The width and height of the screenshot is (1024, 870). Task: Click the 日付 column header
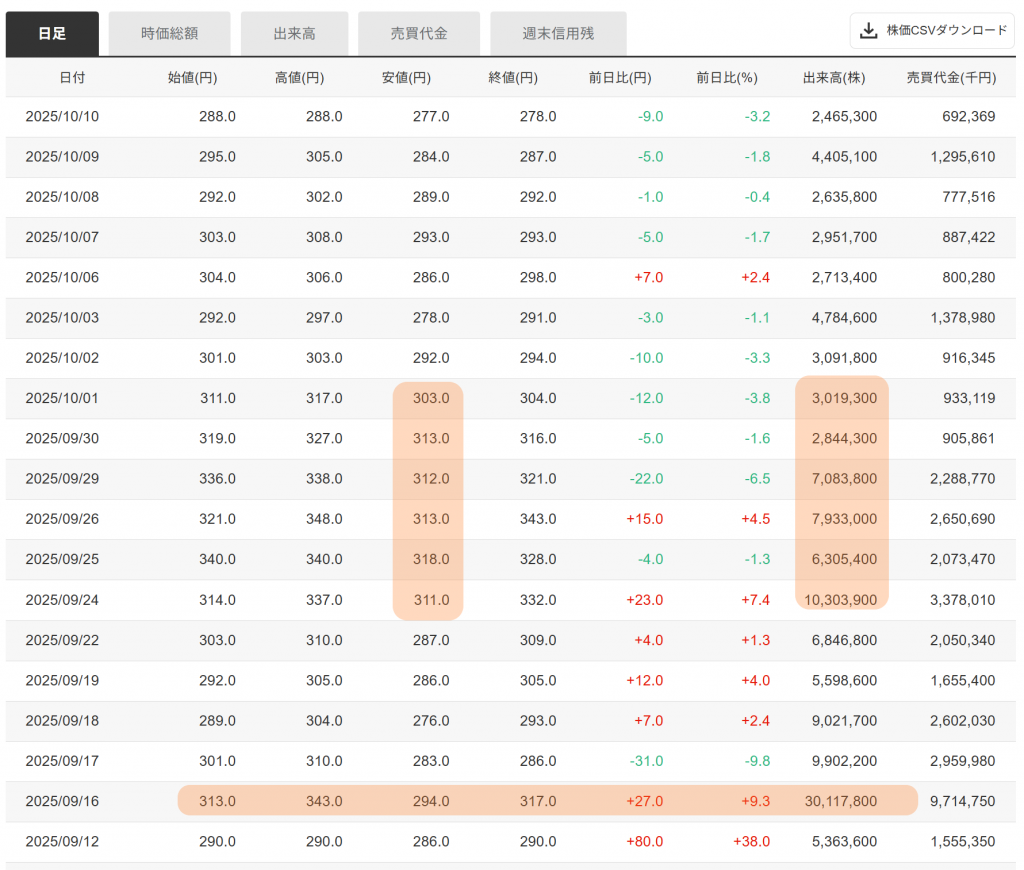[x=72, y=77]
